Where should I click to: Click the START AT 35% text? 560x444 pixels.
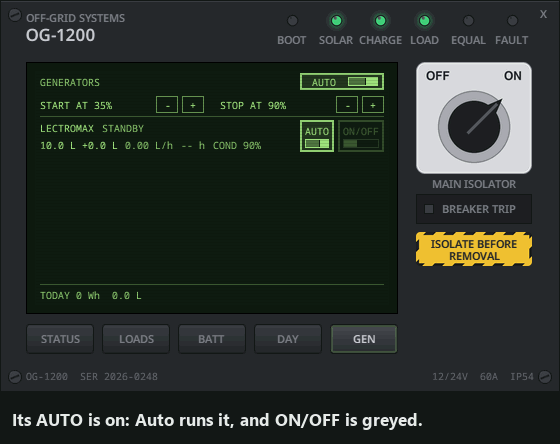(76, 106)
